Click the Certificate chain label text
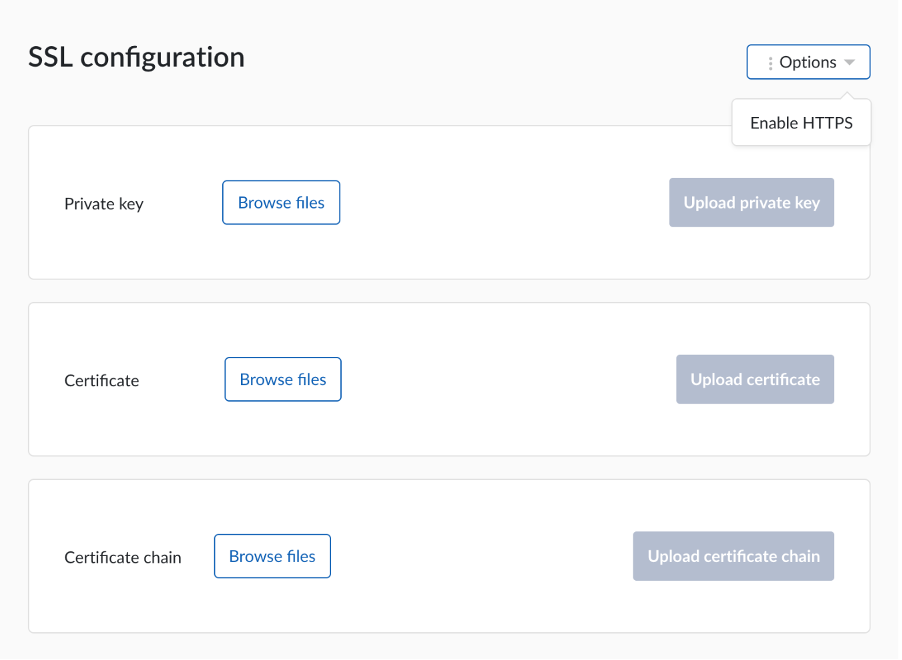This screenshot has width=902, height=660. pyautogui.click(x=123, y=558)
